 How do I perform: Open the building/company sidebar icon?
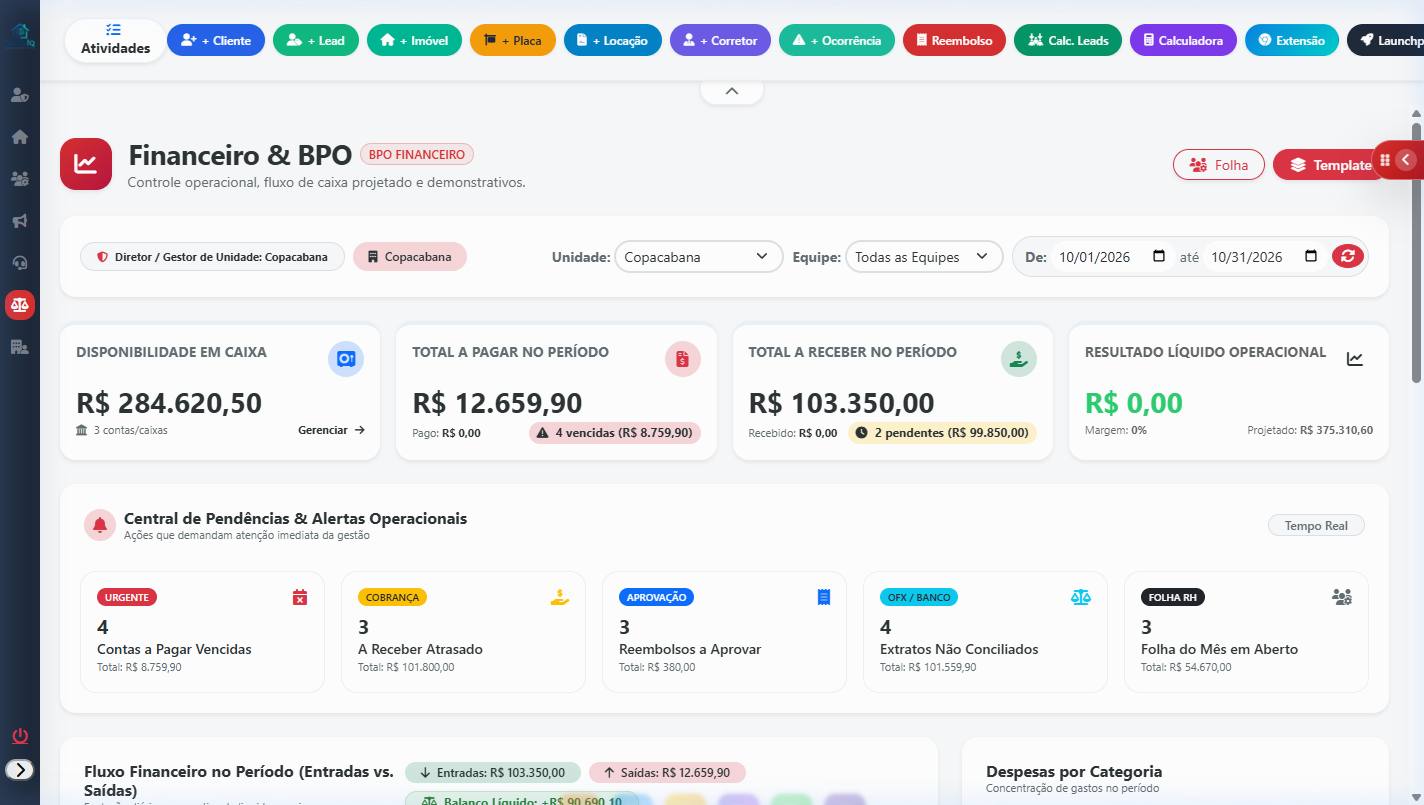click(x=20, y=347)
